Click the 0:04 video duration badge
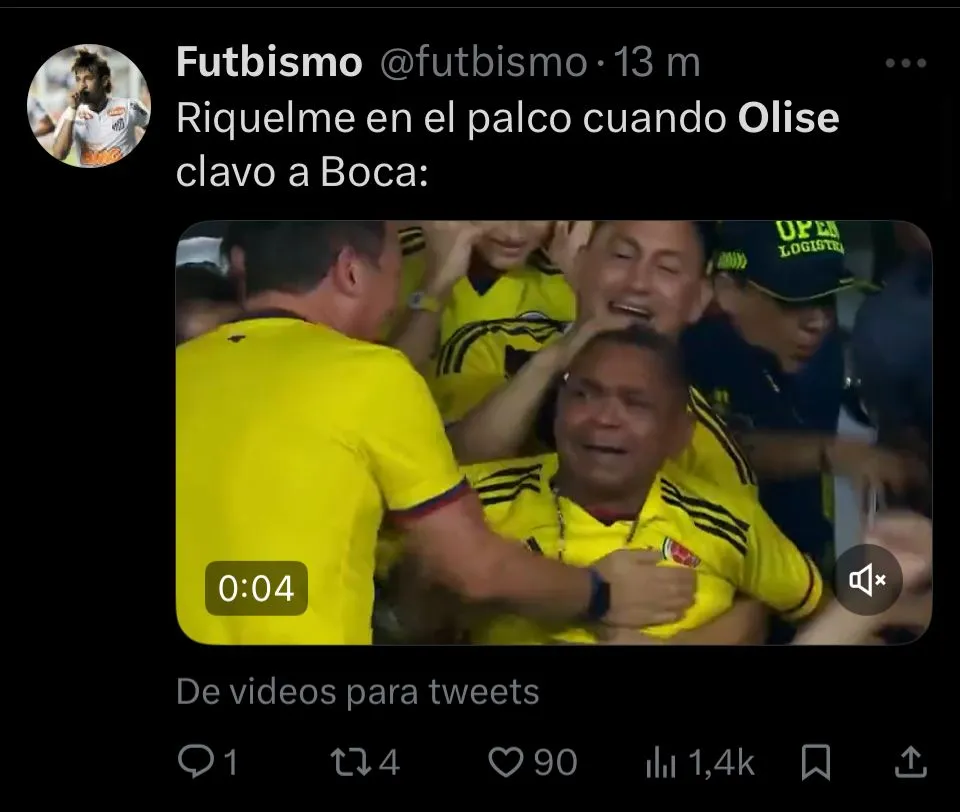The height and width of the screenshot is (812, 960). [x=256, y=588]
